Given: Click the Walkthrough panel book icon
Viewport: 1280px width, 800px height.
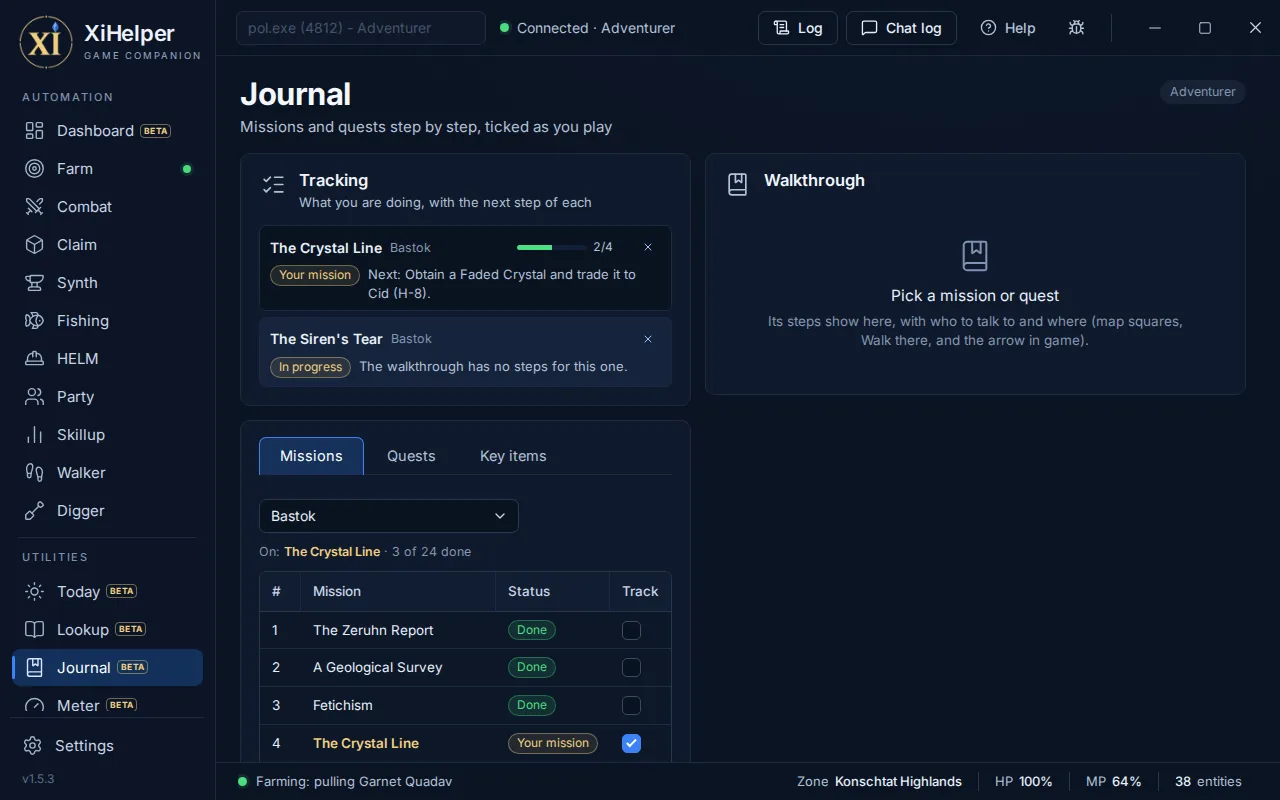Looking at the screenshot, I should point(738,184).
